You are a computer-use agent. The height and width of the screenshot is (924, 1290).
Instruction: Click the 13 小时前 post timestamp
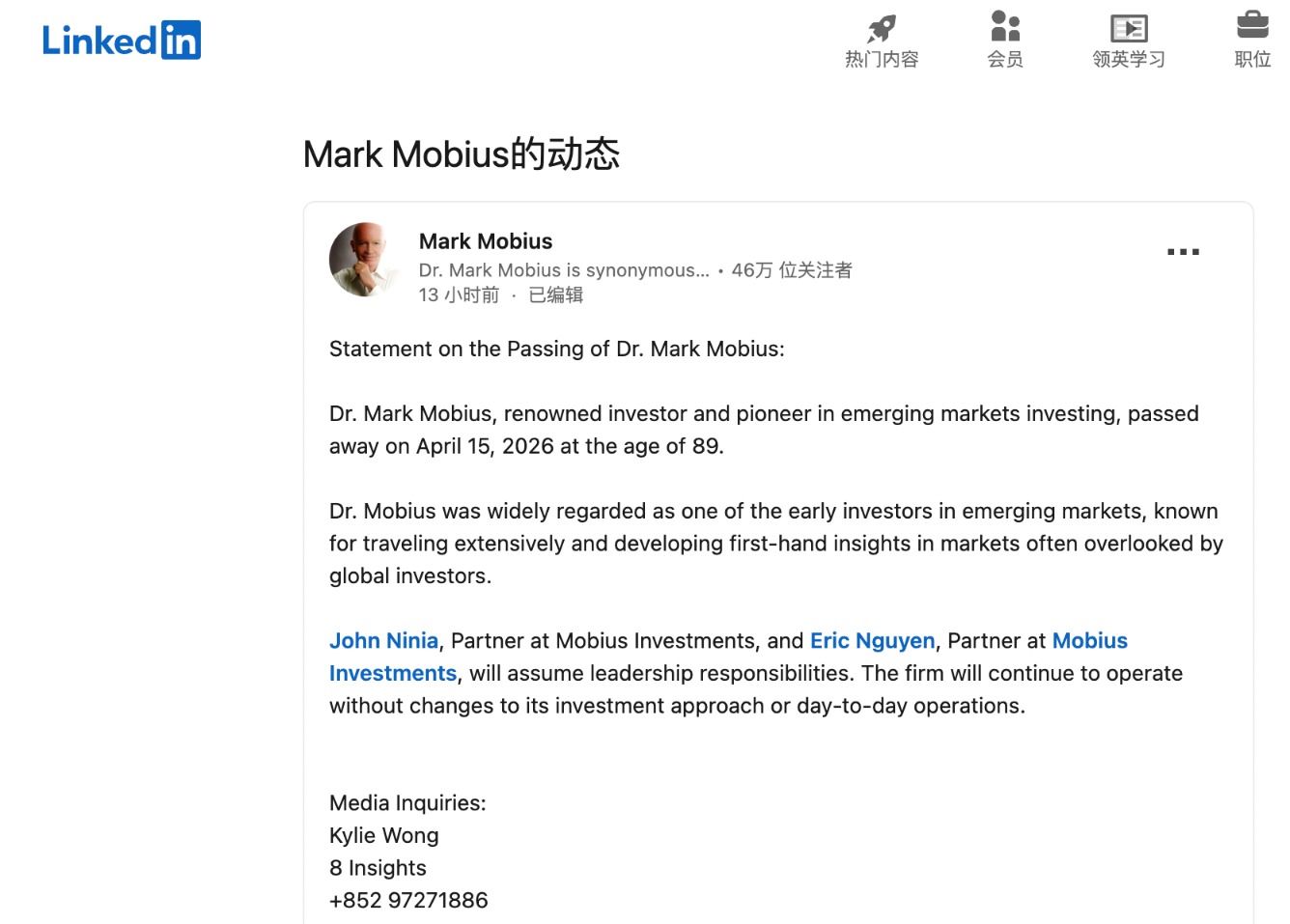click(x=459, y=295)
